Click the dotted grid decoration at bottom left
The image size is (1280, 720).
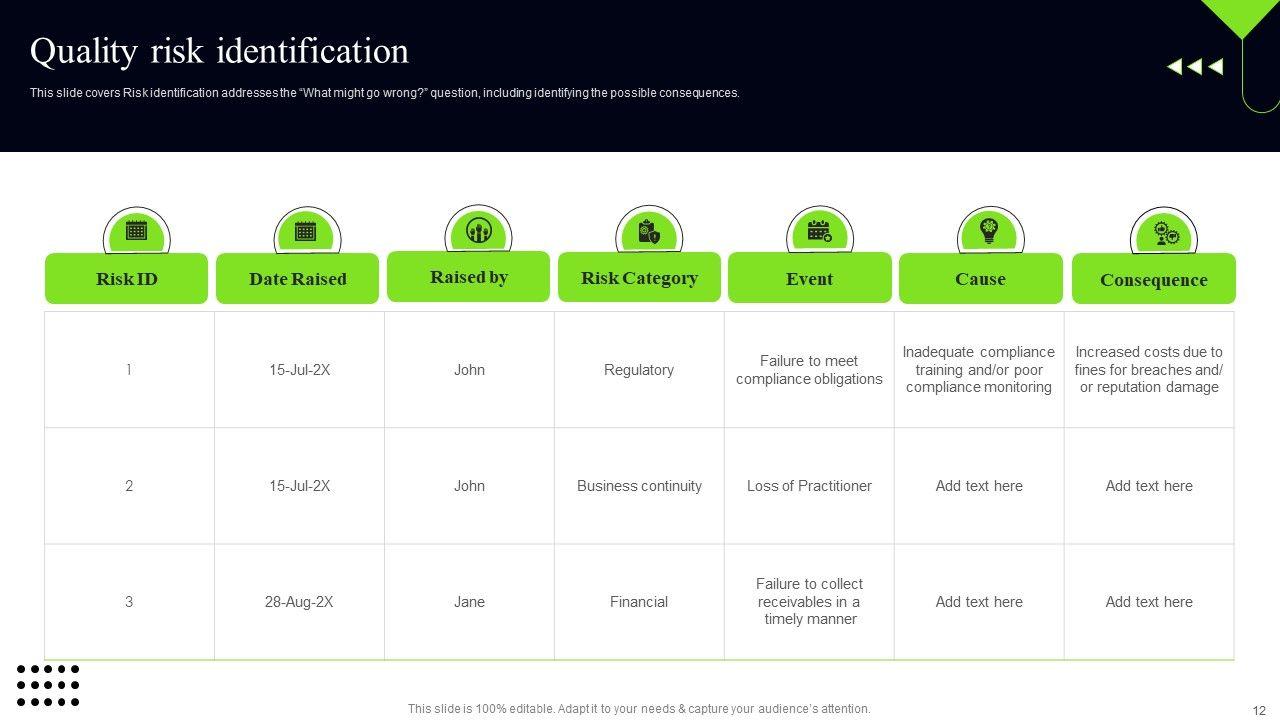[x=48, y=685]
